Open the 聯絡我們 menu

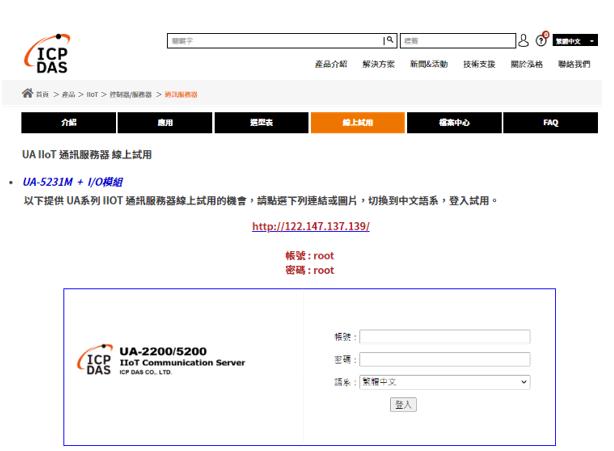coord(574,64)
